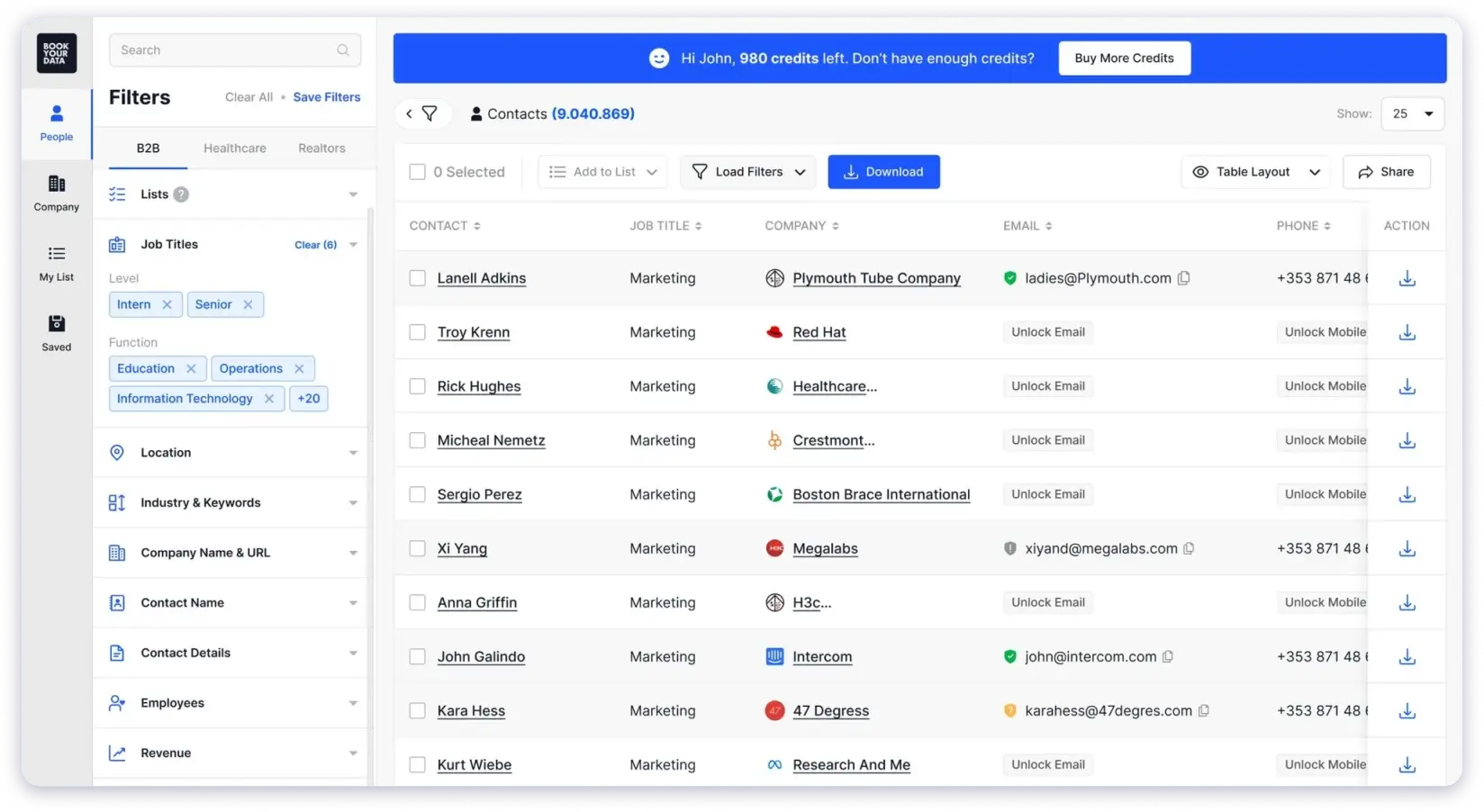This screenshot has height=812, width=1484.
Task: Remove the Intern level filter tag
Action: [x=167, y=304]
